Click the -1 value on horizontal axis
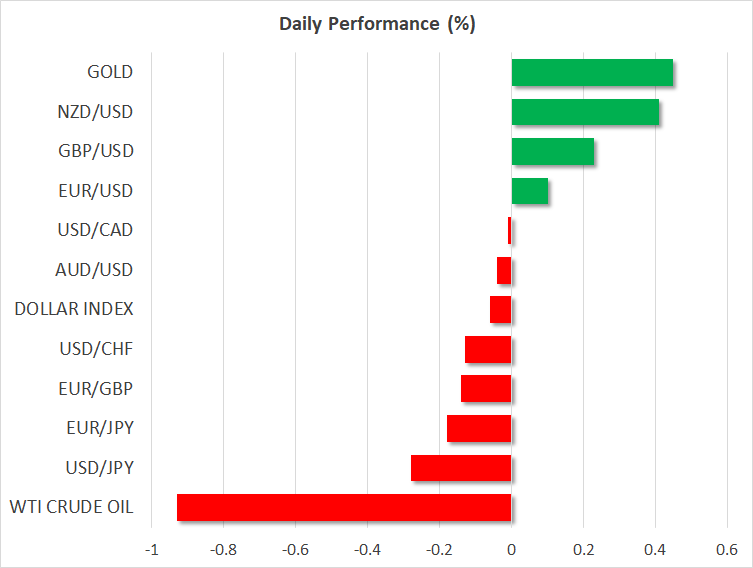Image resolution: width=753 pixels, height=568 pixels. point(151,549)
